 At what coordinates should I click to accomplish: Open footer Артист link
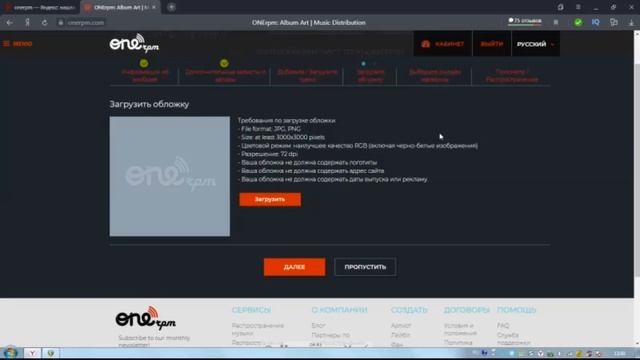coord(401,325)
